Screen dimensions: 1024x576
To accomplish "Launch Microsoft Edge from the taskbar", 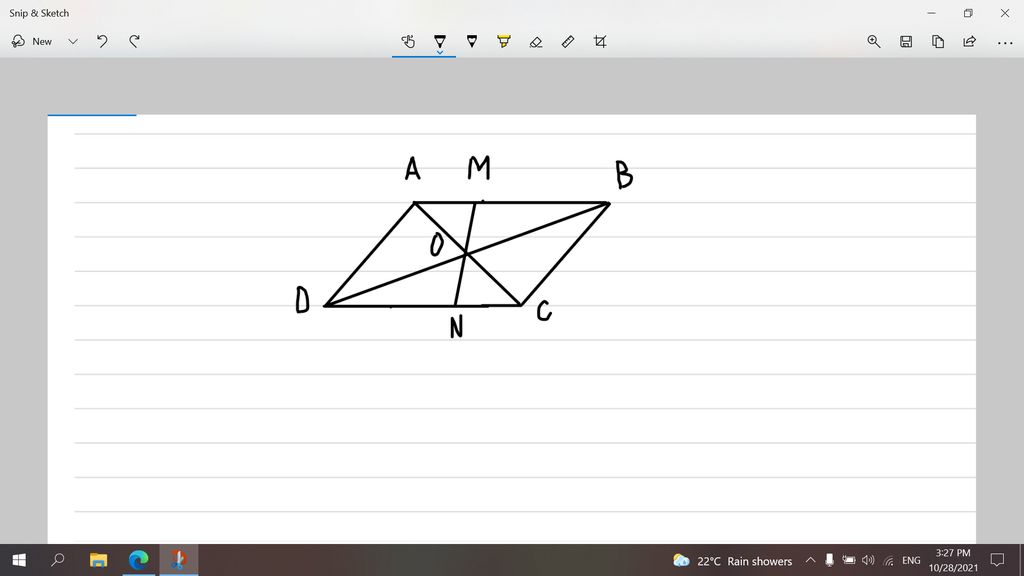I will click(x=138, y=560).
